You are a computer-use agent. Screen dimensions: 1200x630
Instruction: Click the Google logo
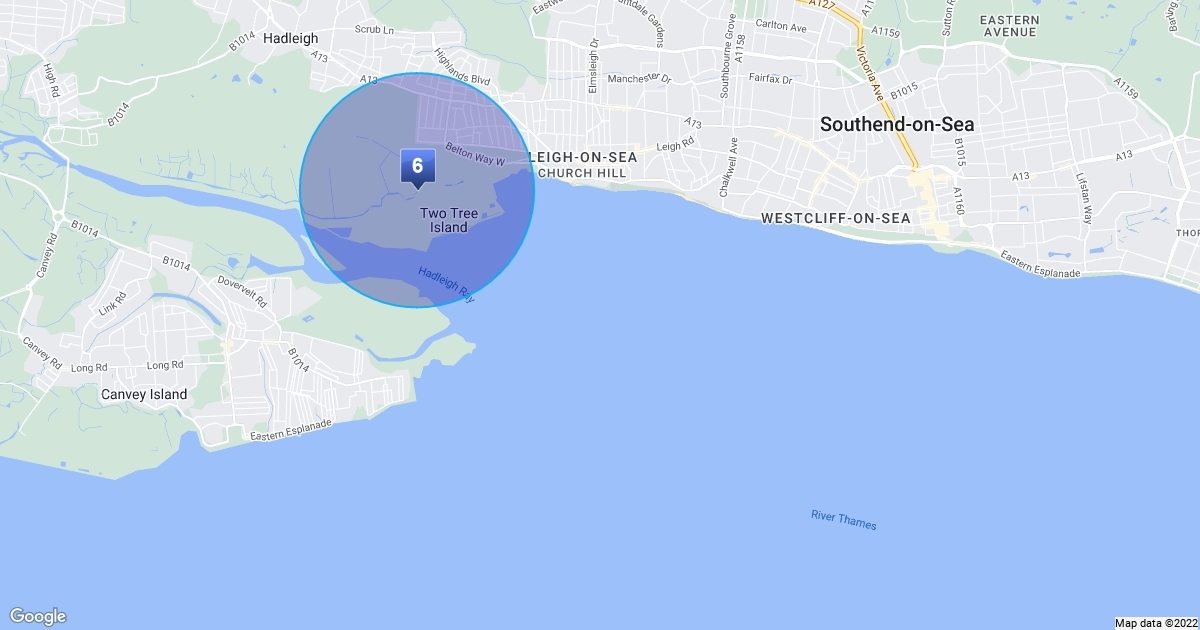(37, 616)
